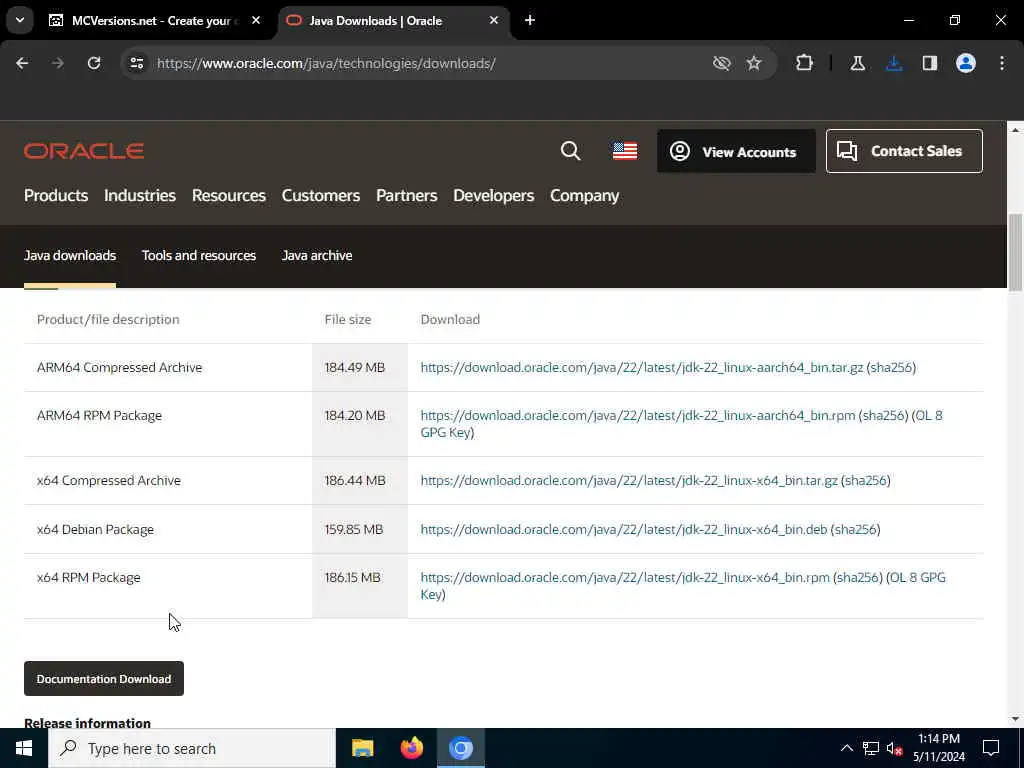Download the x64 Debian .deb link

point(624,529)
